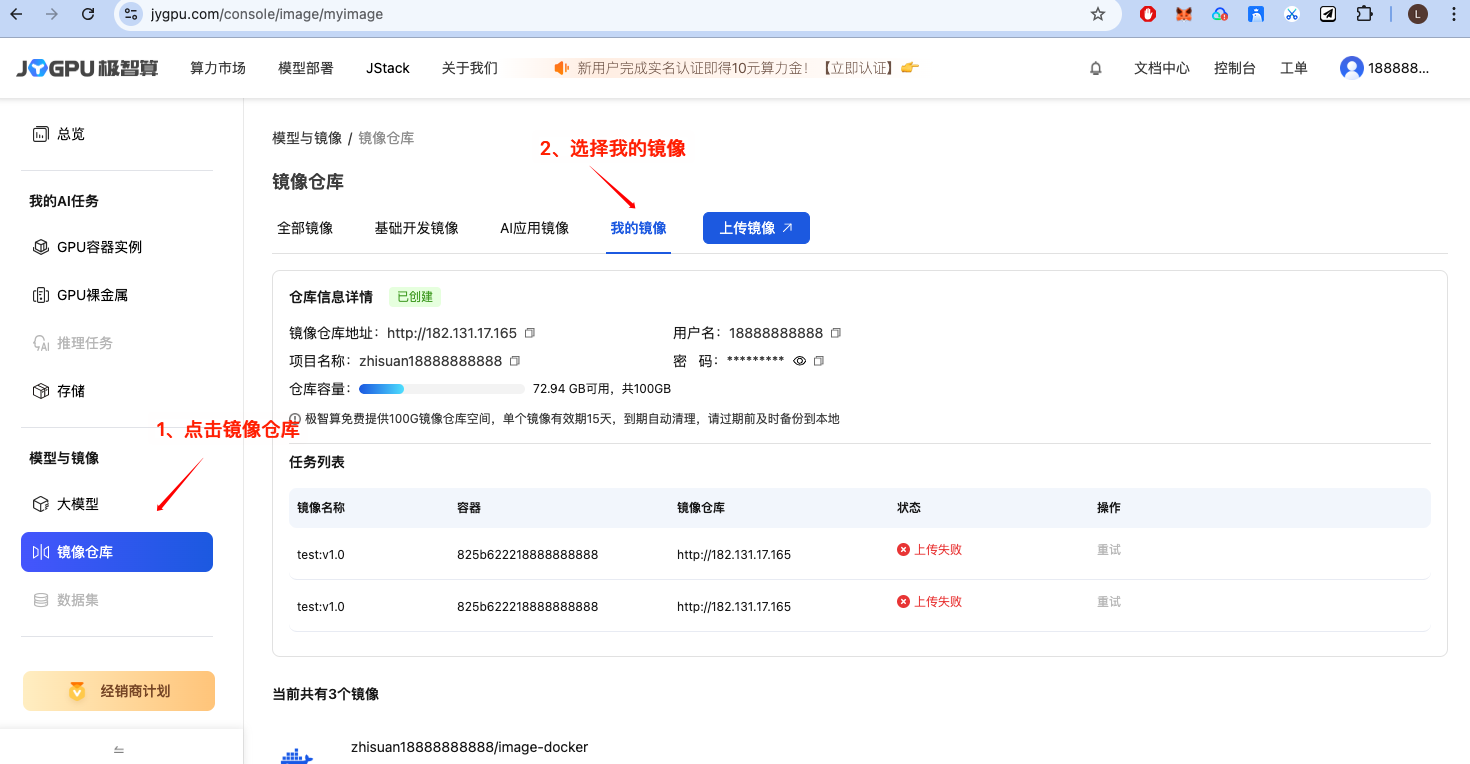Copy the project name zhisuan18888888888
Viewport: 1470px width, 764px height.
click(x=515, y=361)
